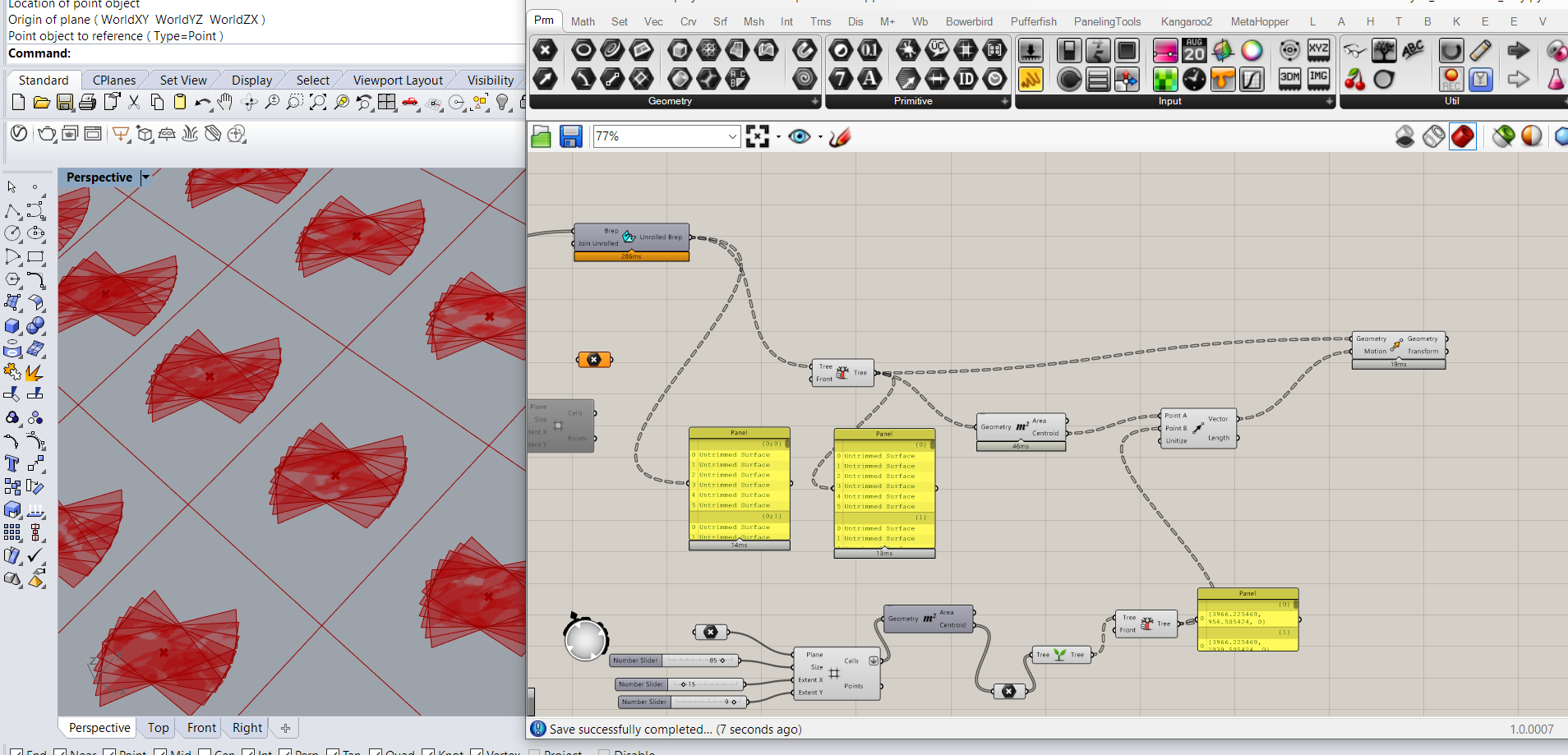
Task: Switch to wireframe preview mode in Grasshopper
Action: click(x=1434, y=136)
